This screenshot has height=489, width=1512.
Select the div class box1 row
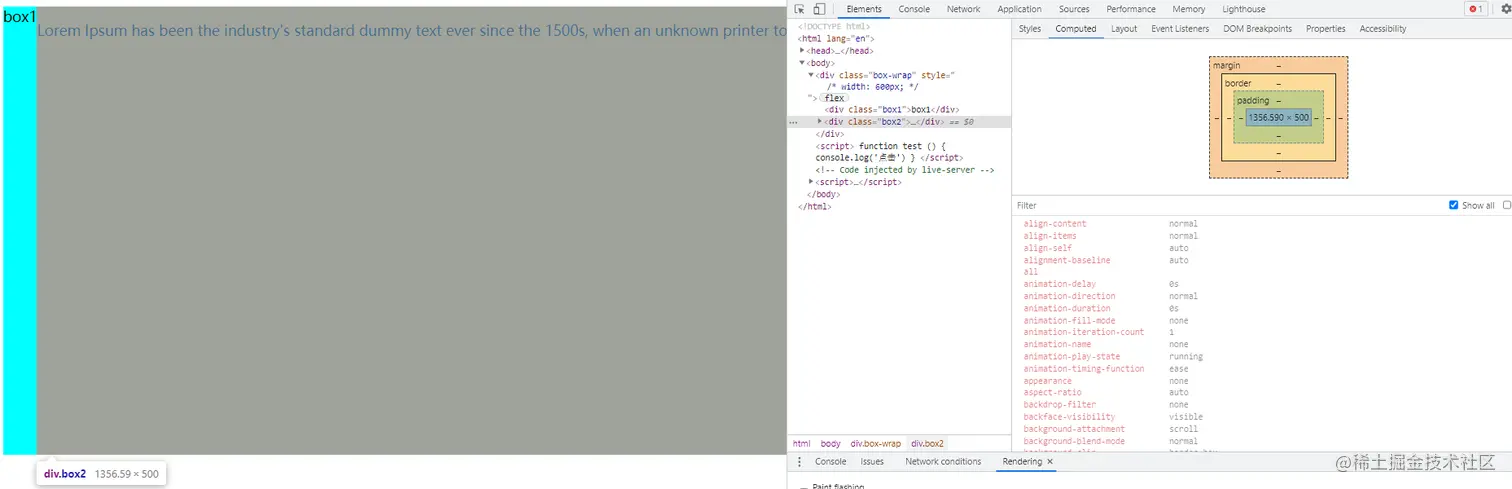pyautogui.click(x=892, y=110)
